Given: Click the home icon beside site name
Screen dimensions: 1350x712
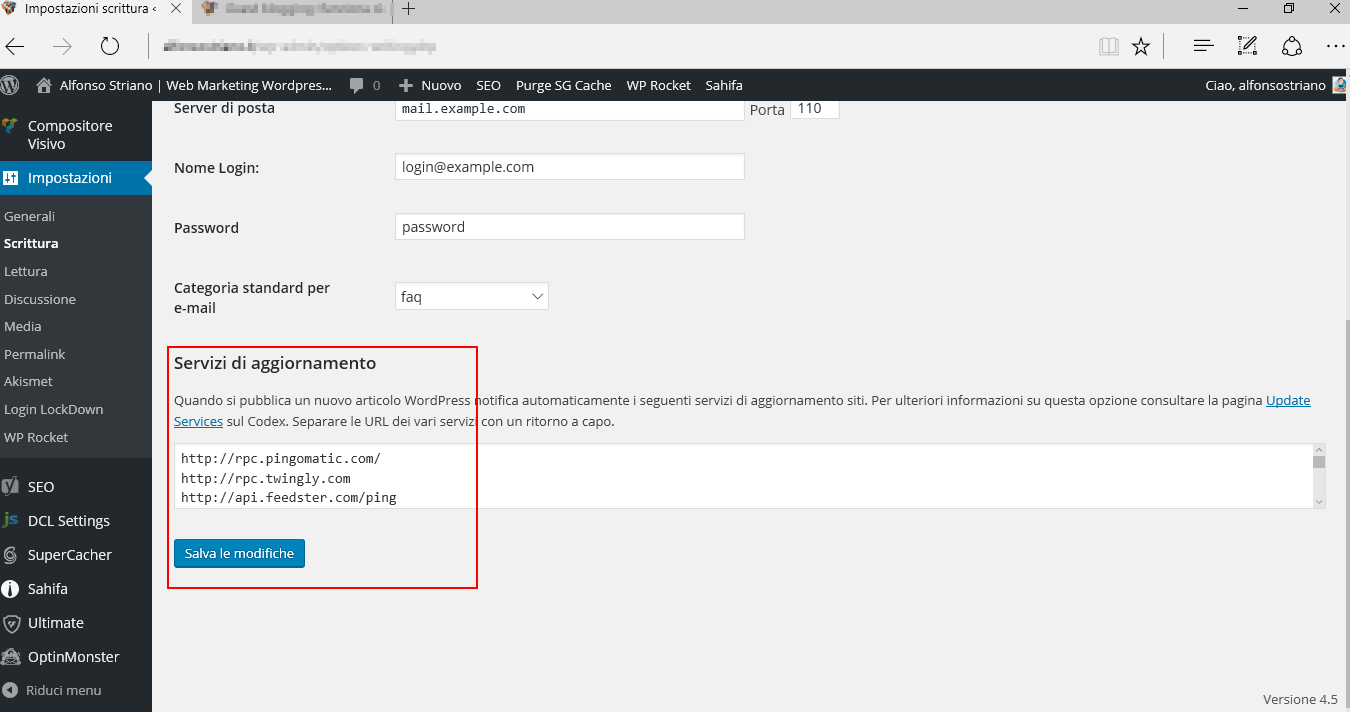Looking at the screenshot, I should click(44, 85).
